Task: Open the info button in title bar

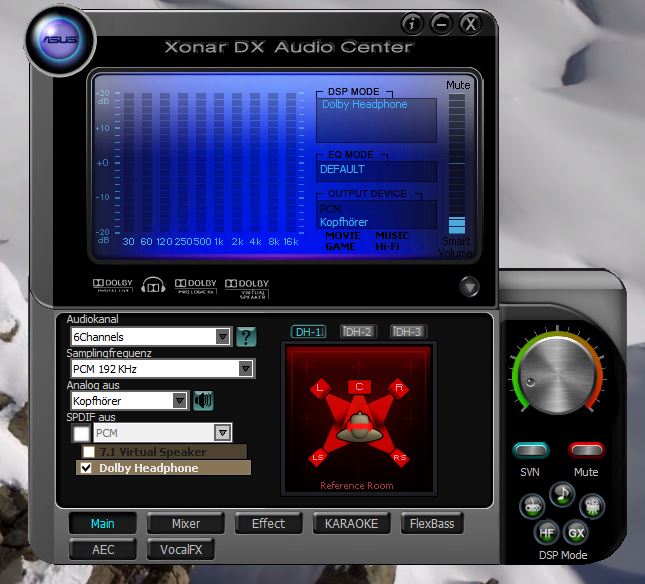Action: pos(412,24)
